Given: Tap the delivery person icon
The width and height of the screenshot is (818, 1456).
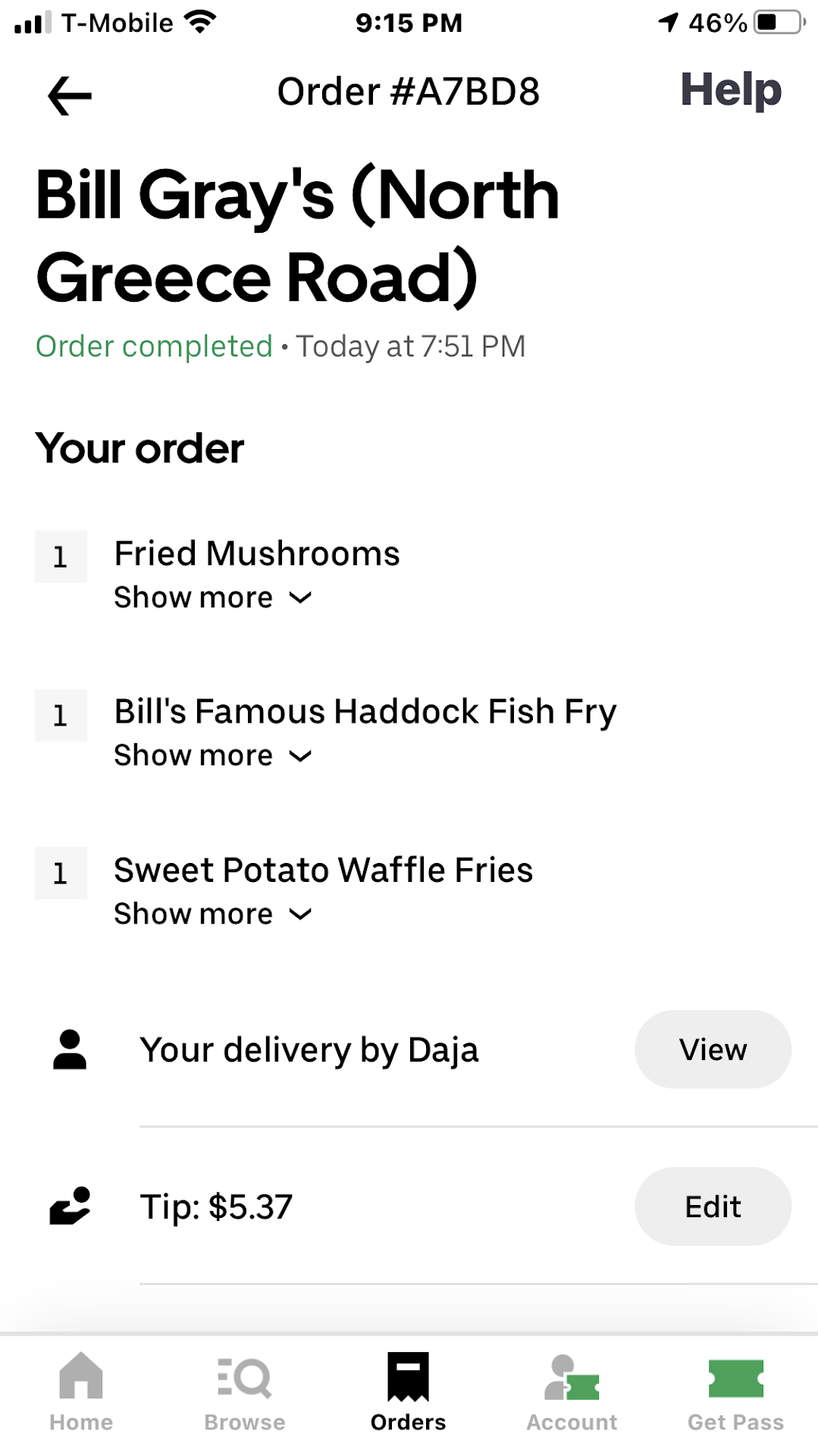Looking at the screenshot, I should [70, 1050].
